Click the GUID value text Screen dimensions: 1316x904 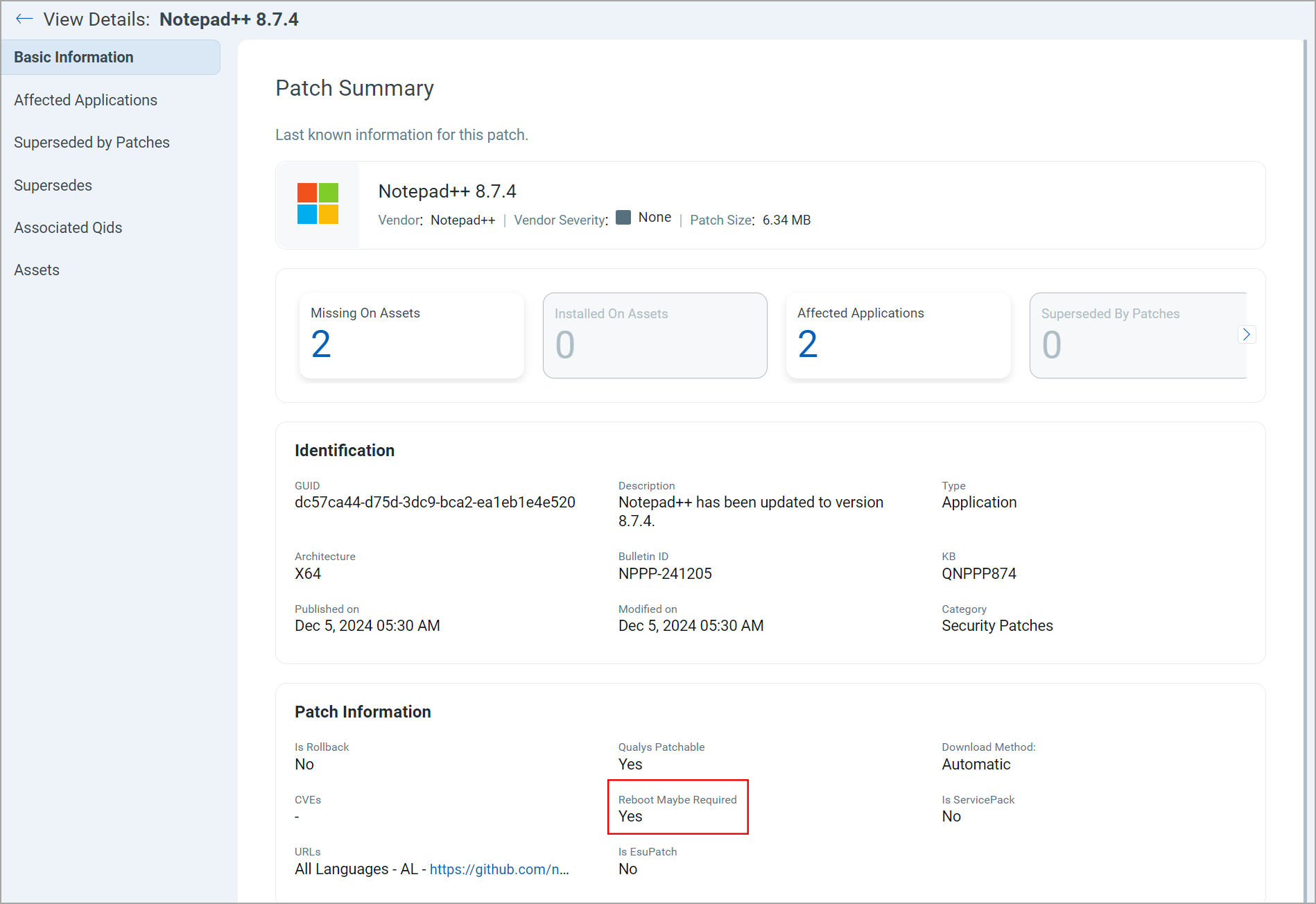coord(435,503)
